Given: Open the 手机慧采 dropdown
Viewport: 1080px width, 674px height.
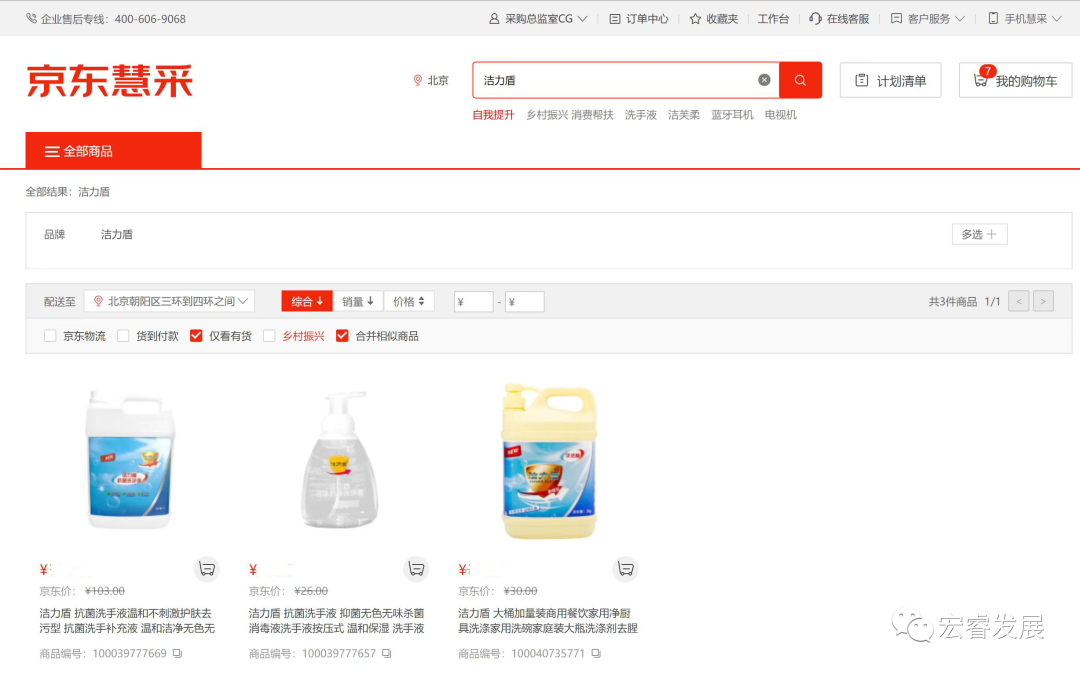Looking at the screenshot, I should pos(1025,18).
